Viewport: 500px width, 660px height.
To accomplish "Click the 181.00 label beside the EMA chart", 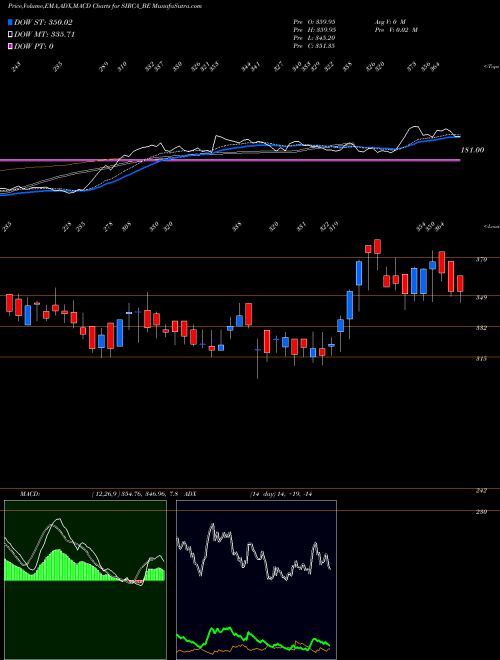I will 473,150.
